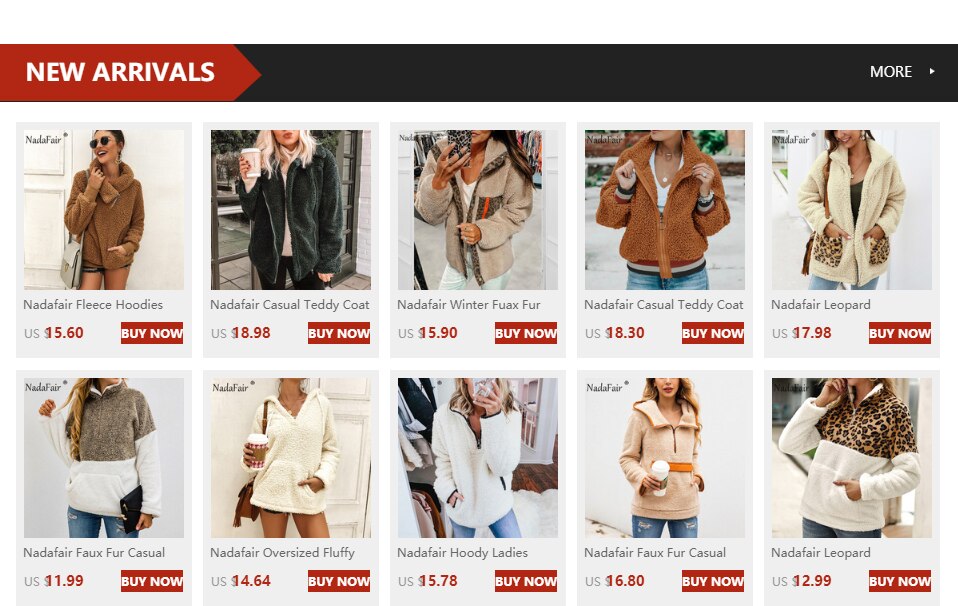Buy the Fleece Hoodies at $15.60
The width and height of the screenshot is (958, 606).
tap(152, 333)
